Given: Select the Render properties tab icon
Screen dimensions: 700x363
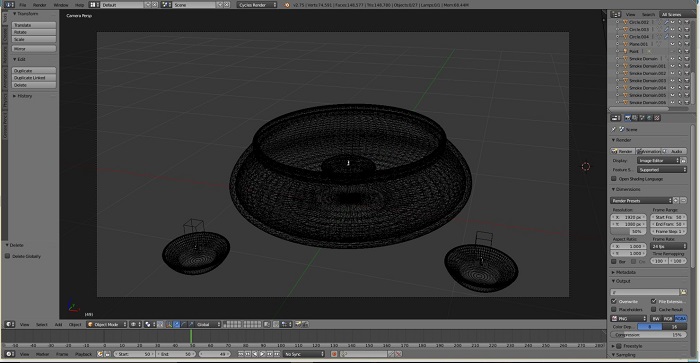Looking at the screenshot, I should coord(628,118).
